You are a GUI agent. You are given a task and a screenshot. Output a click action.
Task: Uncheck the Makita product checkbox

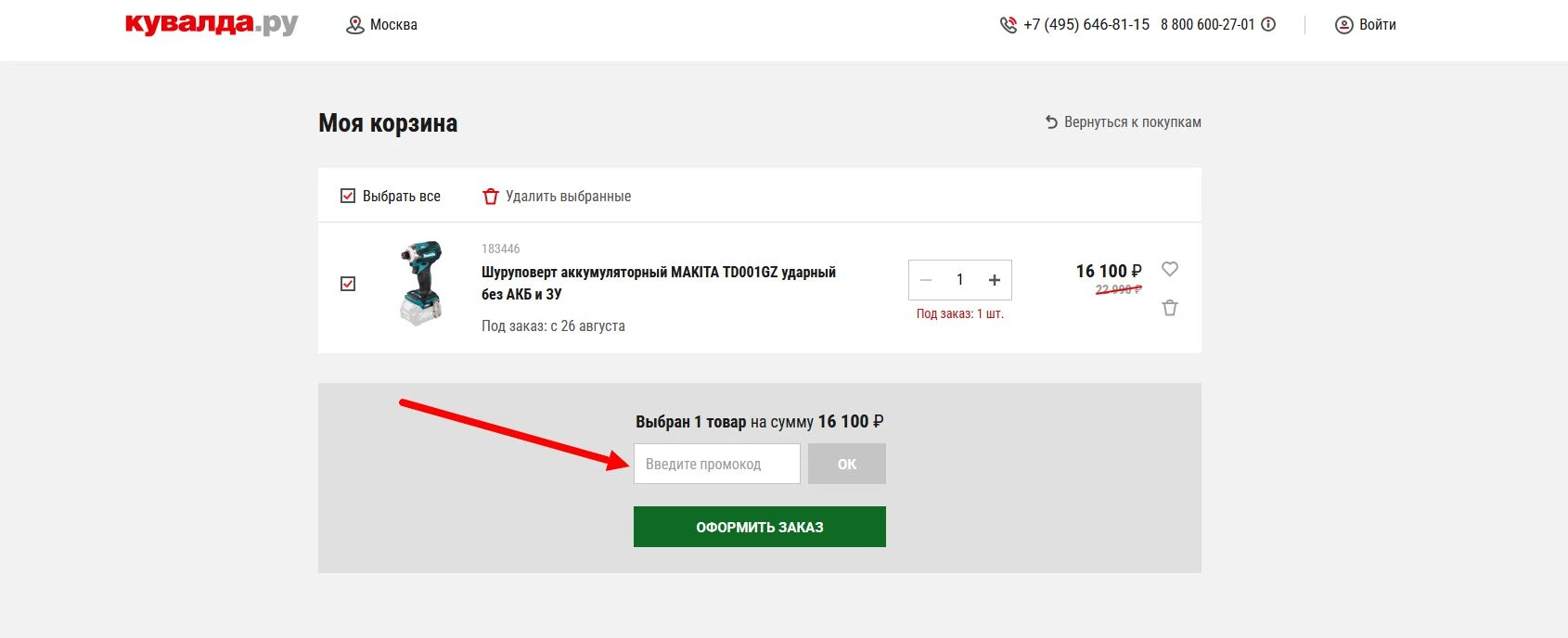348,284
